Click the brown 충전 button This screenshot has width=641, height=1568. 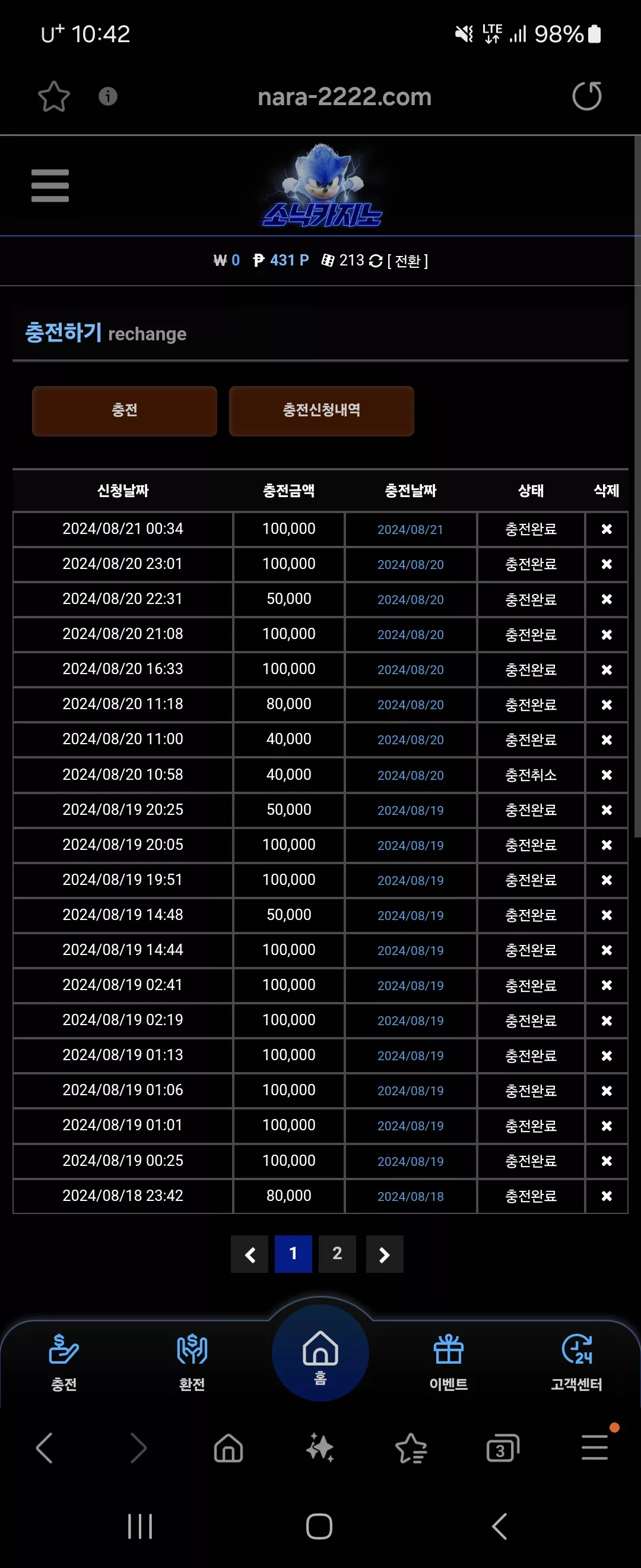pos(124,411)
